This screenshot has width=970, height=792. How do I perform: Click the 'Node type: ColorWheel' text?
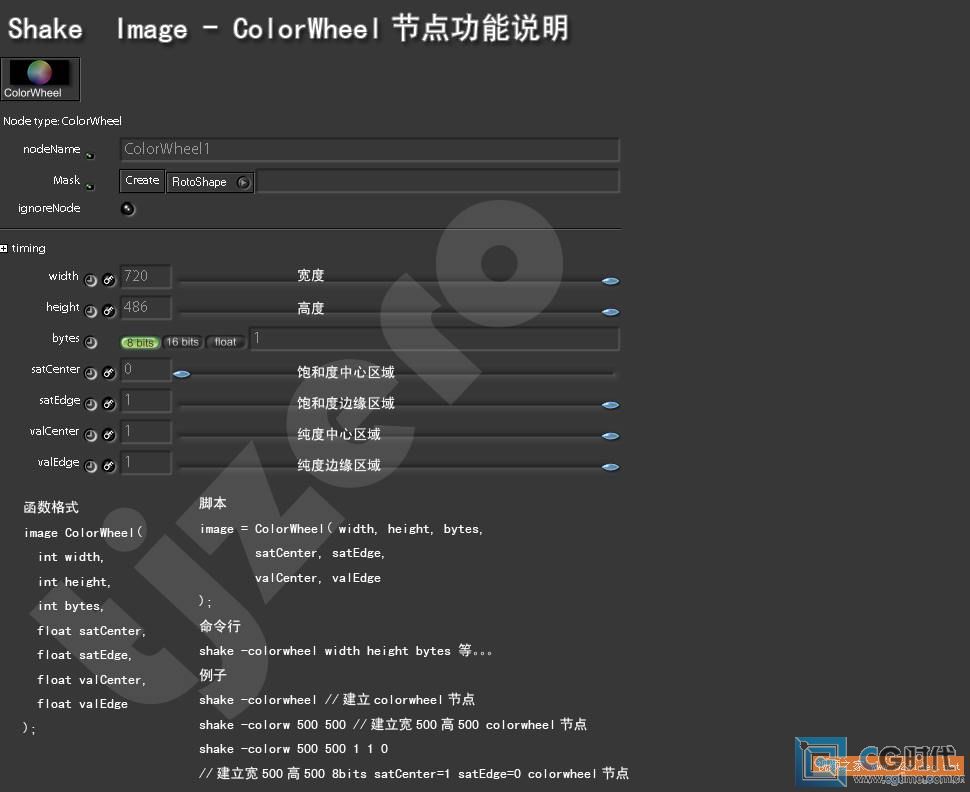pyautogui.click(x=62, y=121)
